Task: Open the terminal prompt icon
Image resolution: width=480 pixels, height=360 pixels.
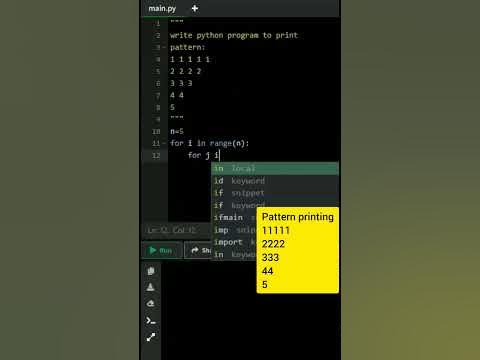Action: 151,321
